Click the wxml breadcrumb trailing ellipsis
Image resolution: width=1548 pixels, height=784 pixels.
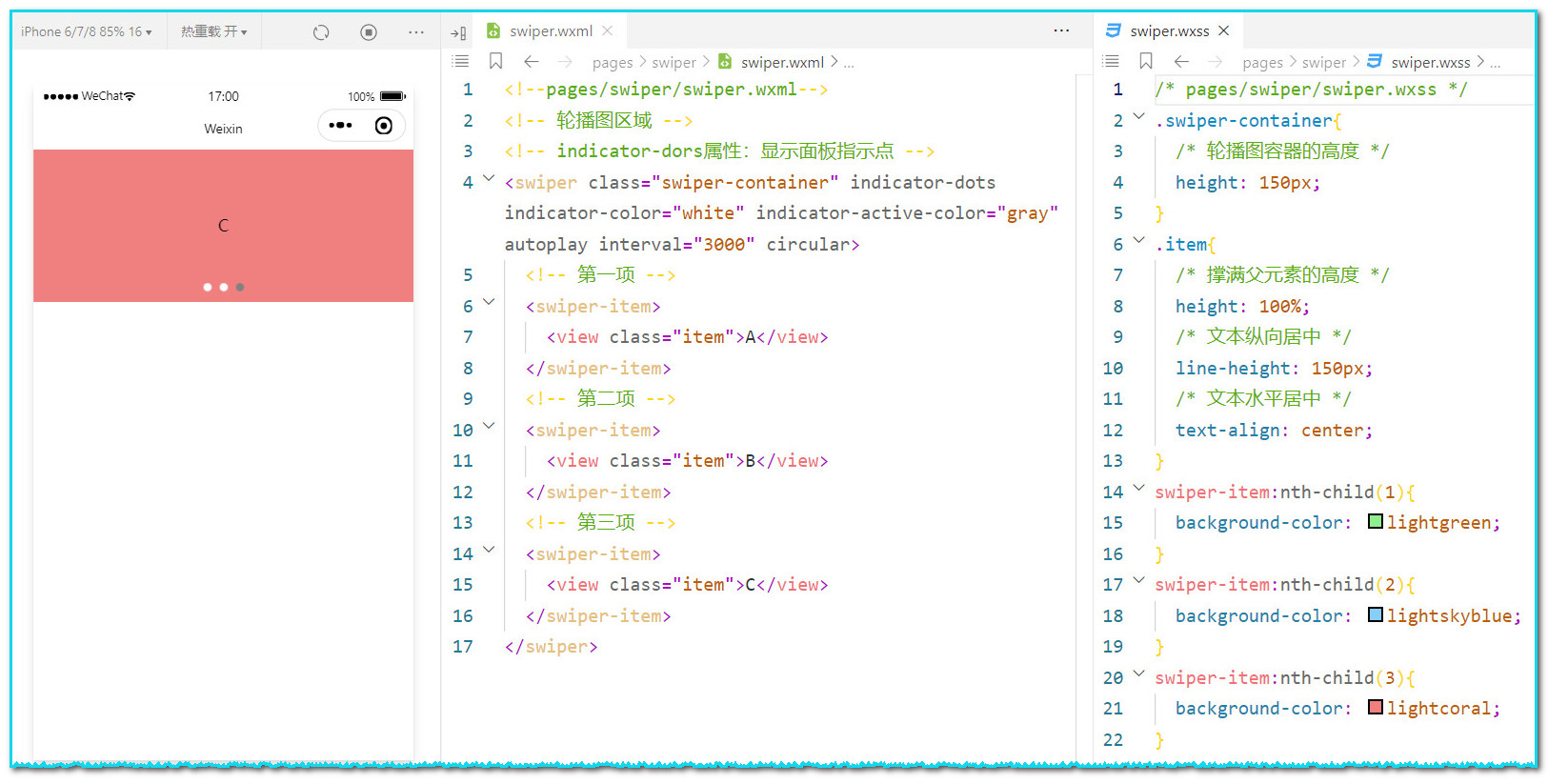point(849,65)
